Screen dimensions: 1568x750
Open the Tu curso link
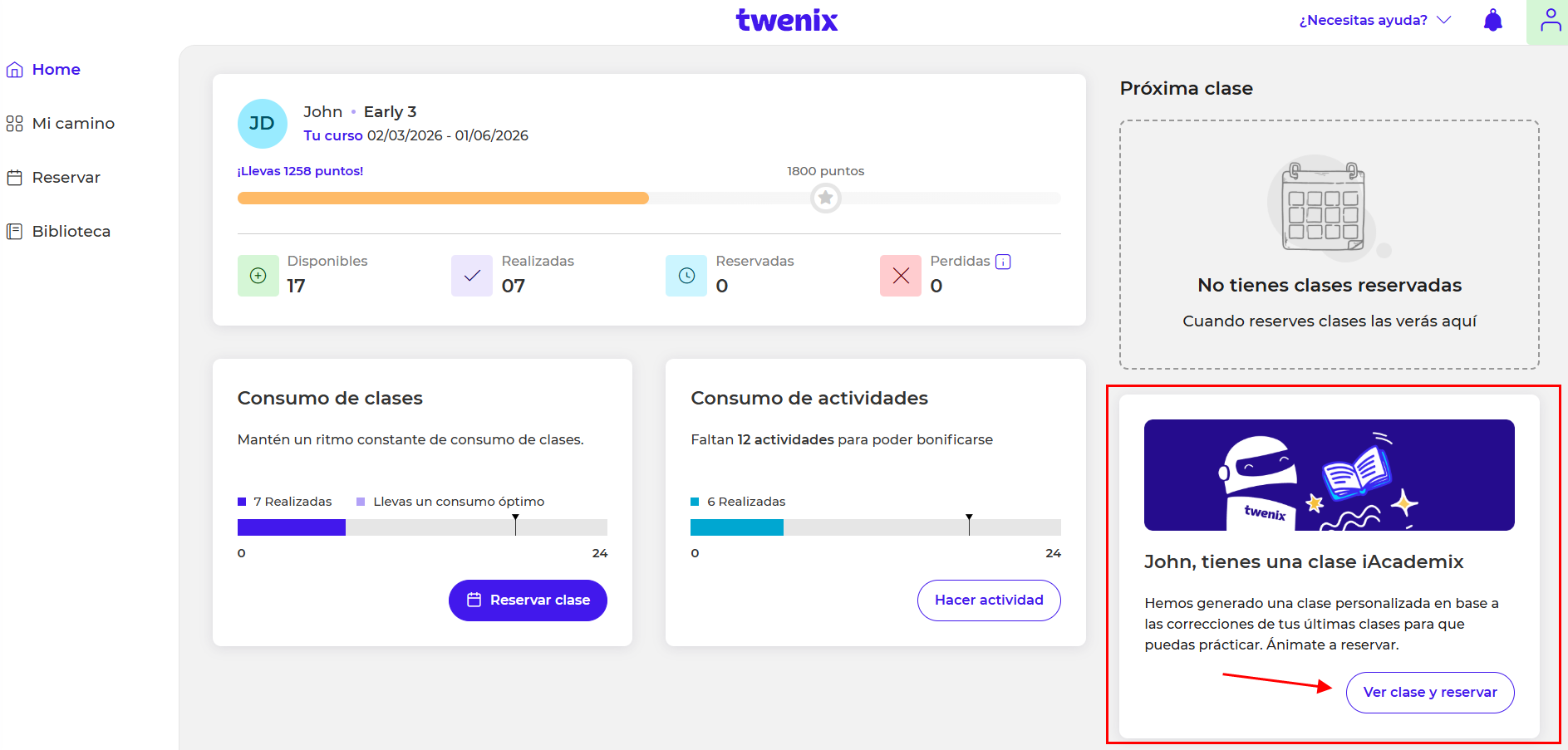coord(332,135)
